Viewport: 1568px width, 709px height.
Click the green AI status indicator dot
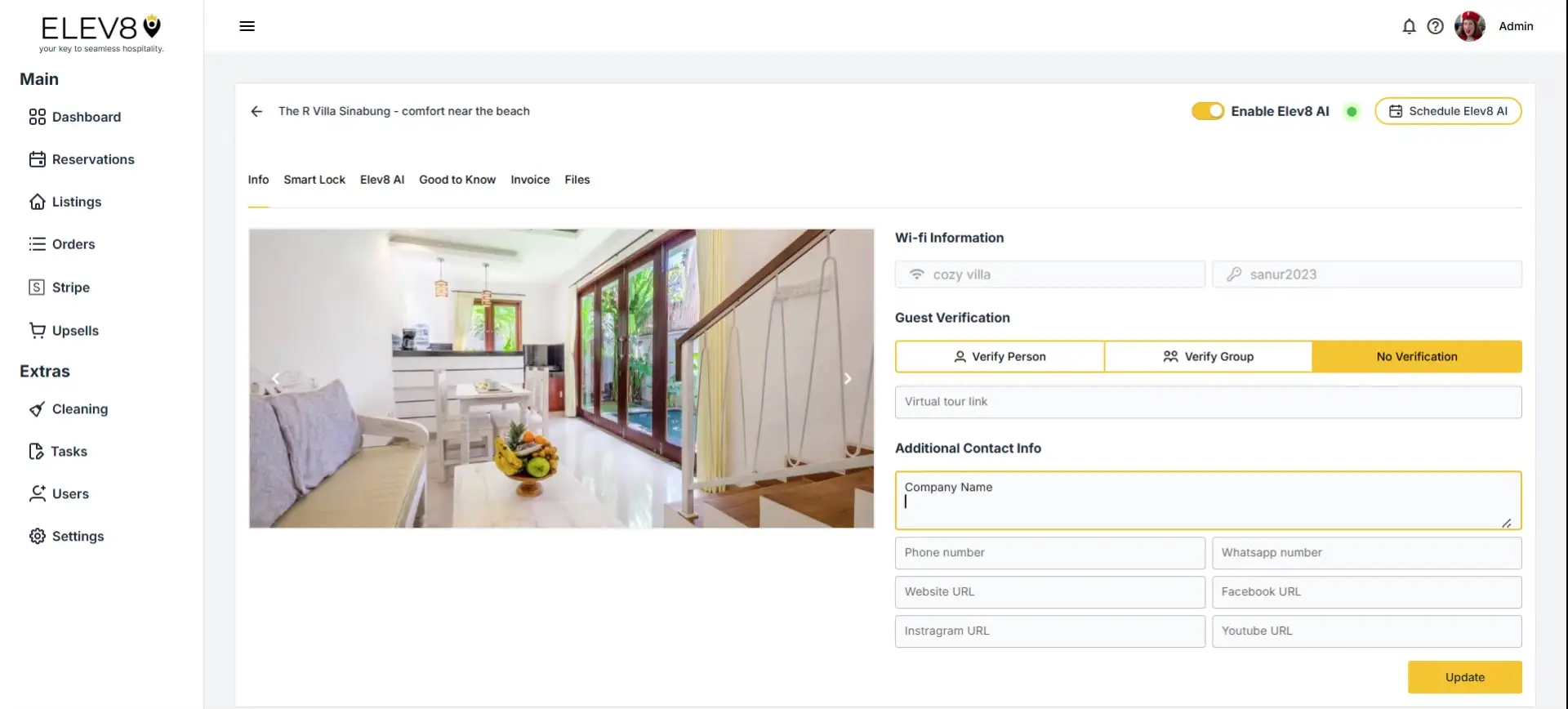[x=1352, y=111]
